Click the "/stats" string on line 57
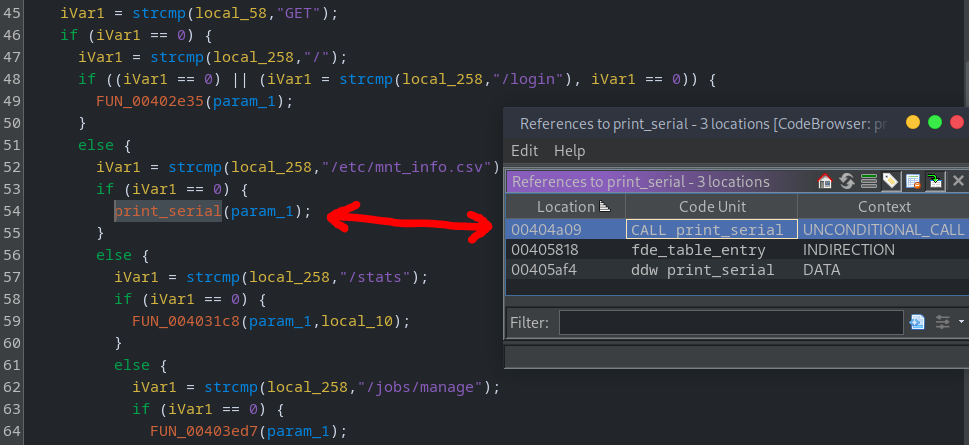The width and height of the screenshot is (969, 445). click(x=374, y=277)
